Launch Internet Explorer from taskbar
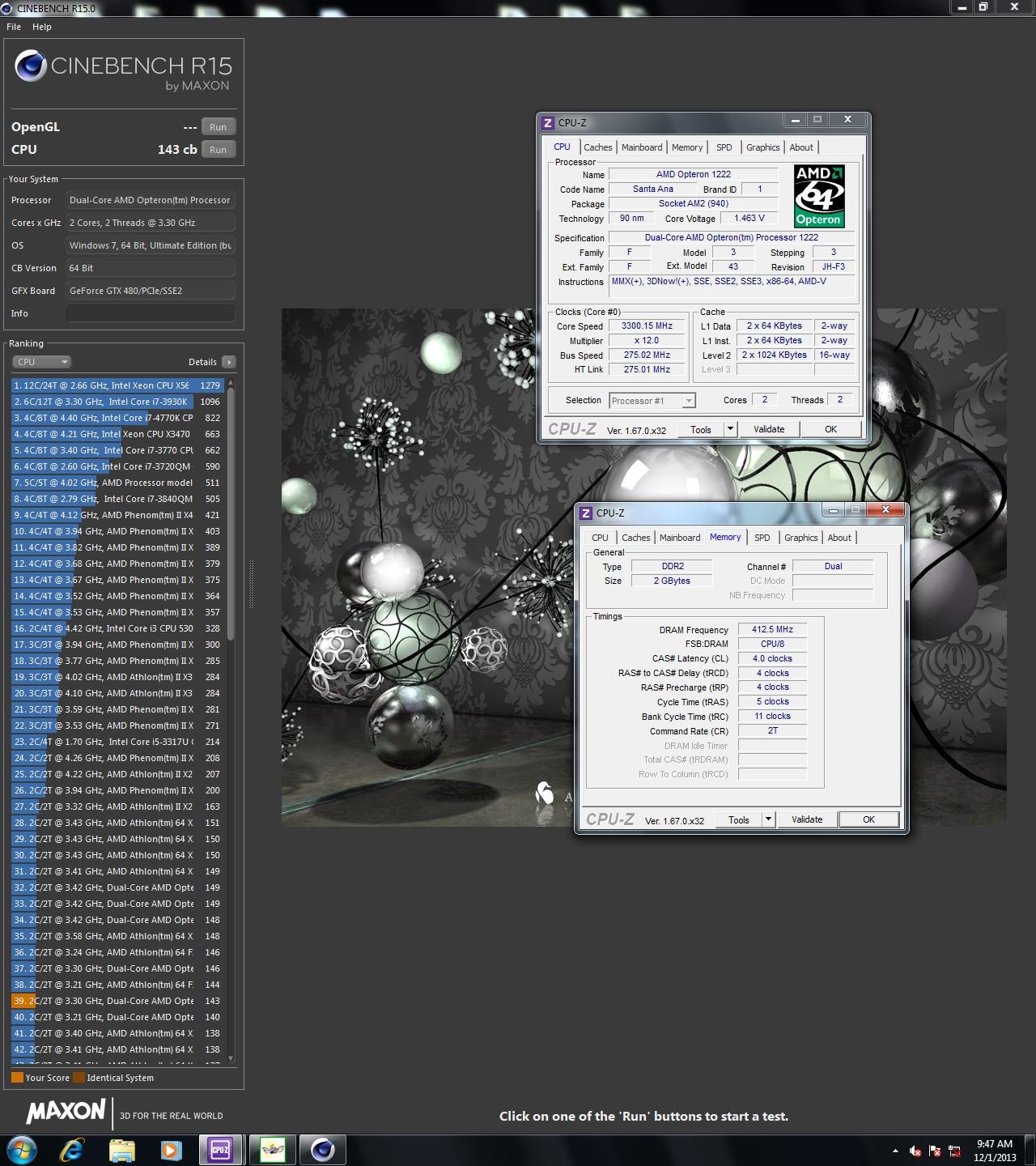1036x1166 pixels. pyautogui.click(x=72, y=1150)
